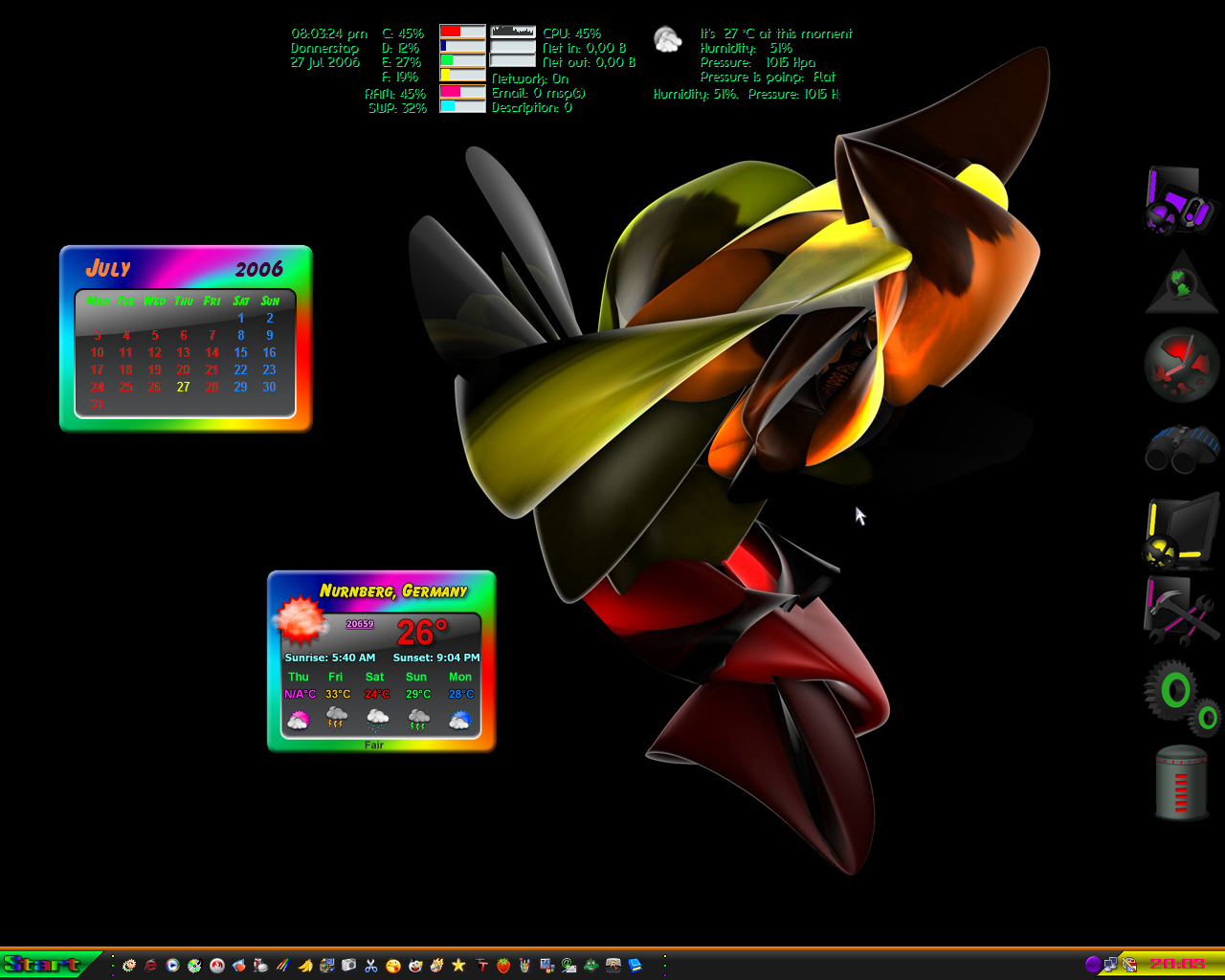Select July 27 on the calendar
Screen dimensions: 1225x980
(x=183, y=388)
